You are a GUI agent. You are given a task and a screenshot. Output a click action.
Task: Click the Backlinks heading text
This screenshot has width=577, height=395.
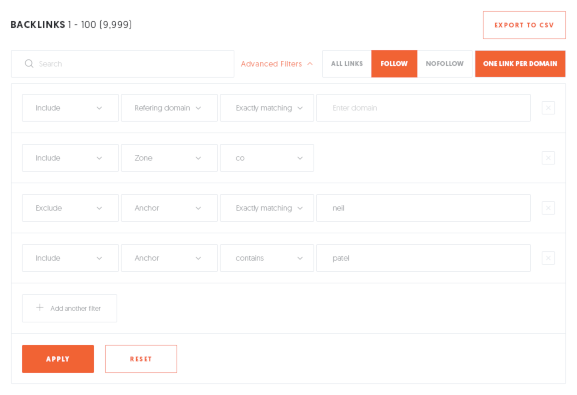click(x=38, y=25)
